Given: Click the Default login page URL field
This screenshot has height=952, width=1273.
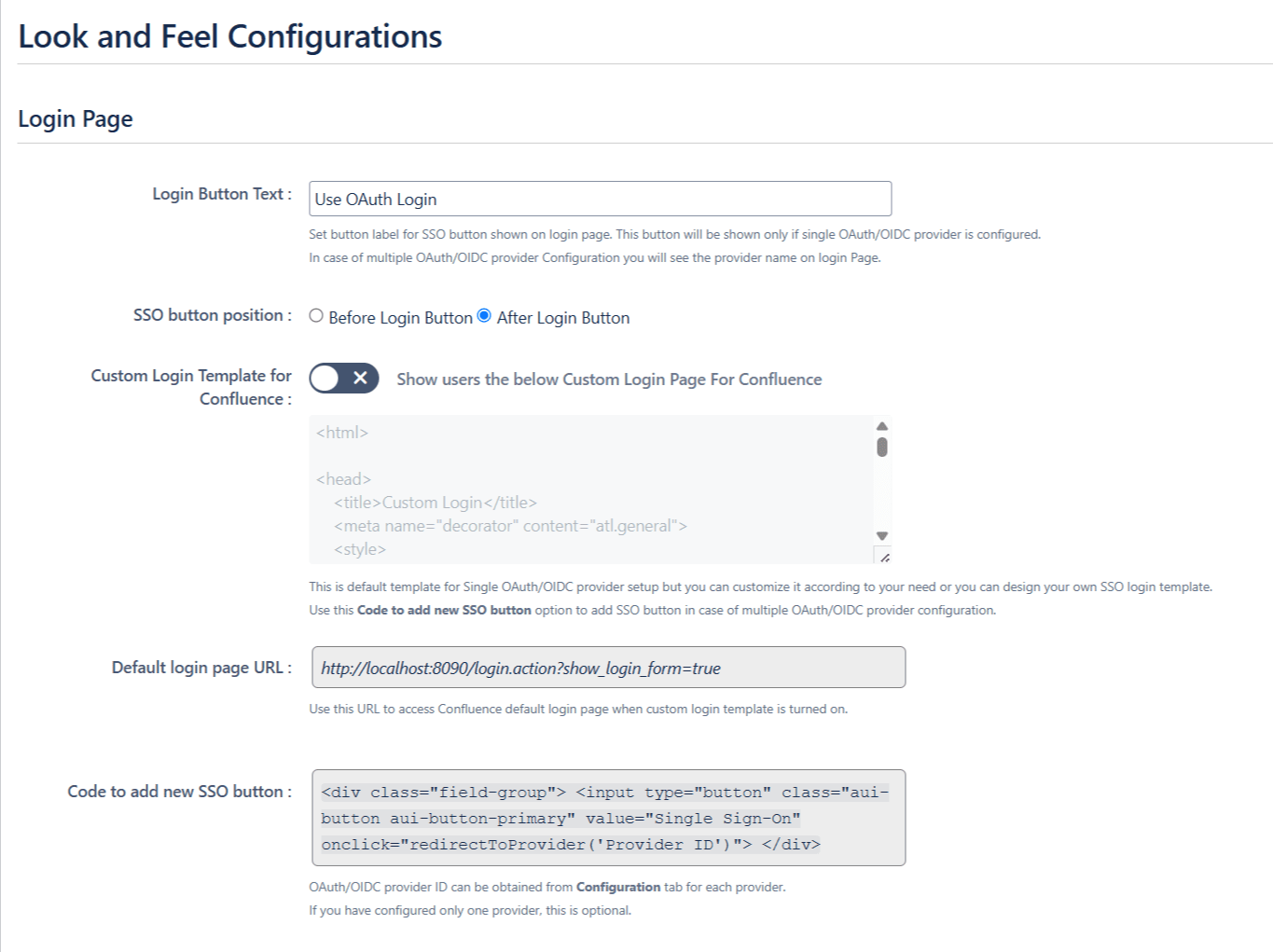Looking at the screenshot, I should click(608, 668).
